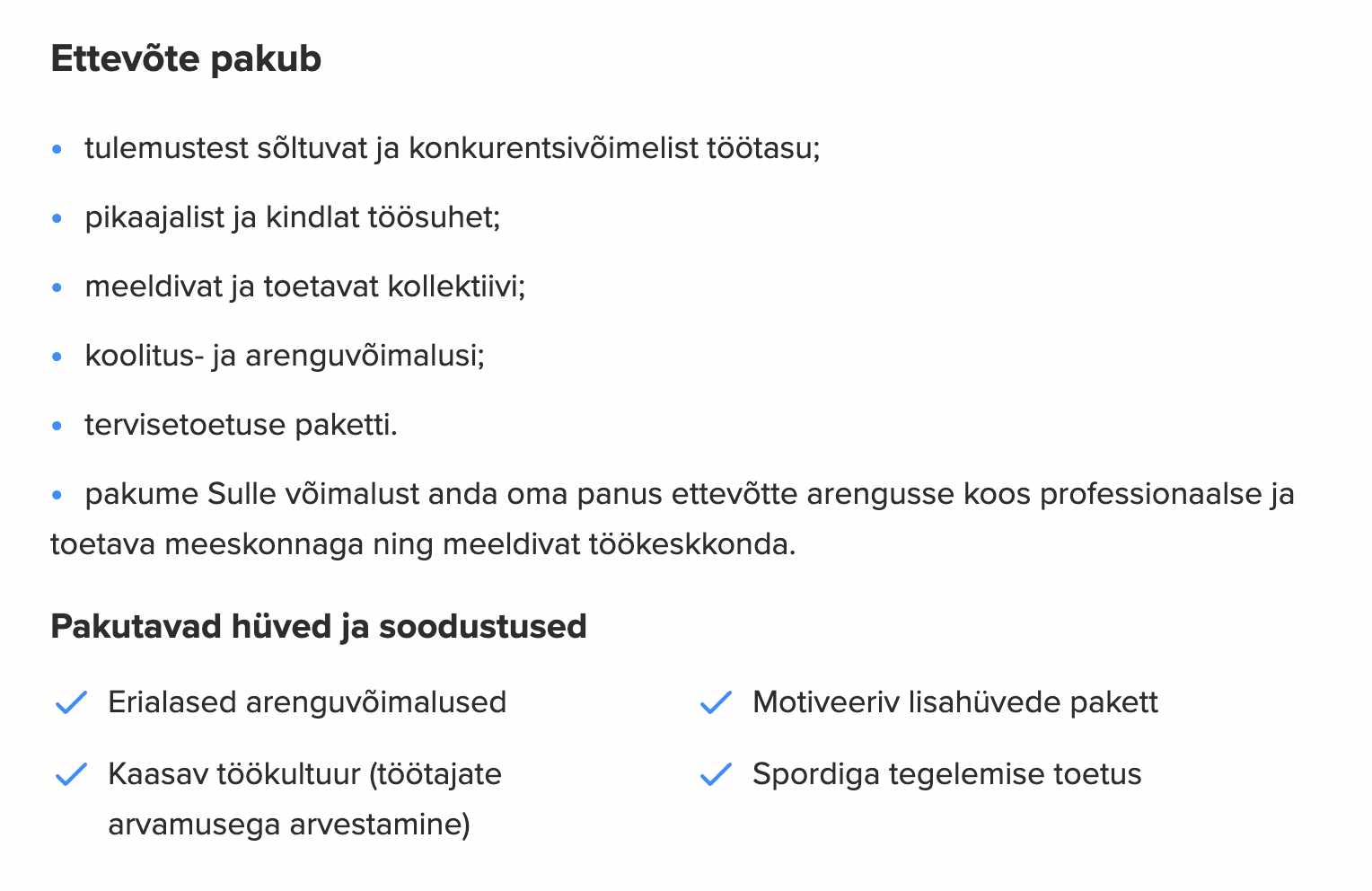Click the bullet before pikaajalist ja kindlat

point(57,218)
